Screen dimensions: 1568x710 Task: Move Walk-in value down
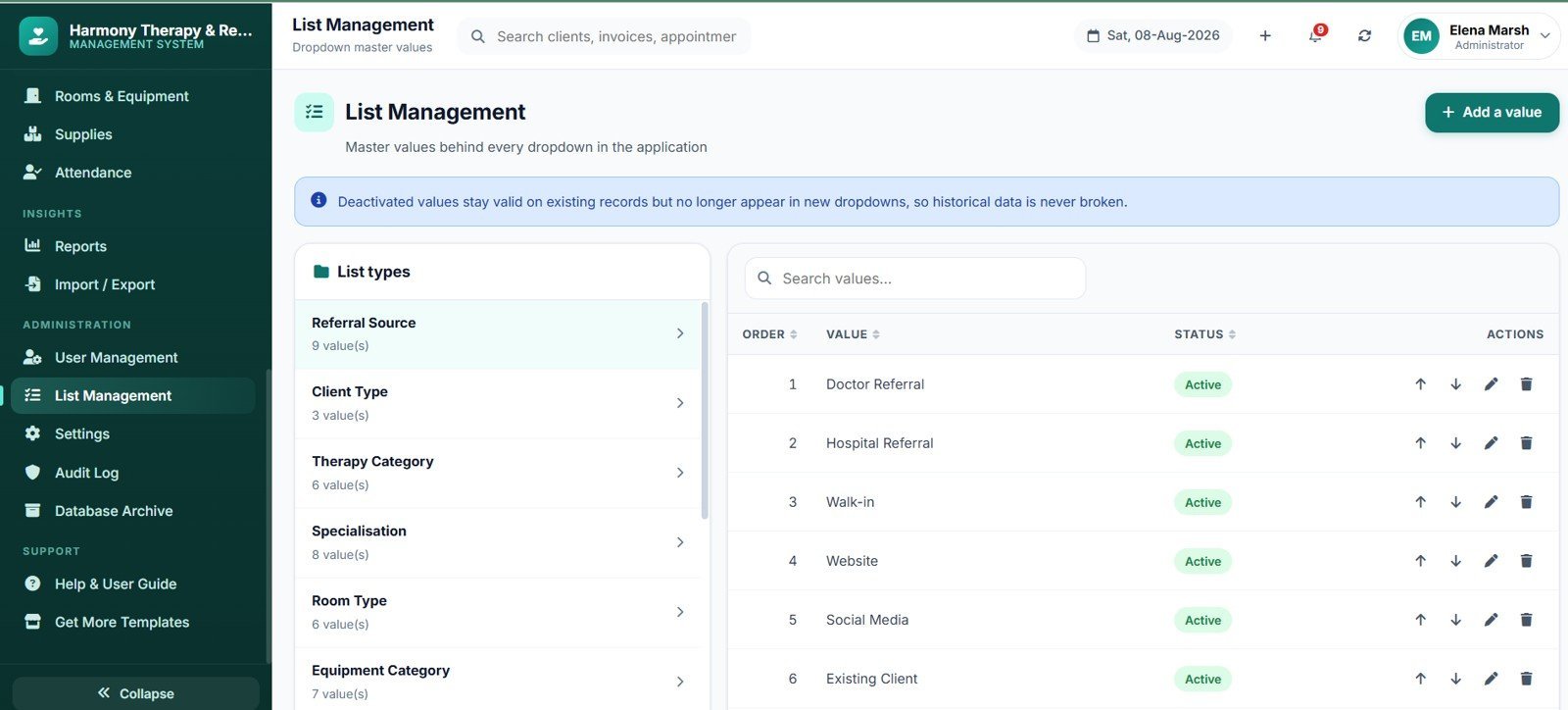coord(1455,502)
